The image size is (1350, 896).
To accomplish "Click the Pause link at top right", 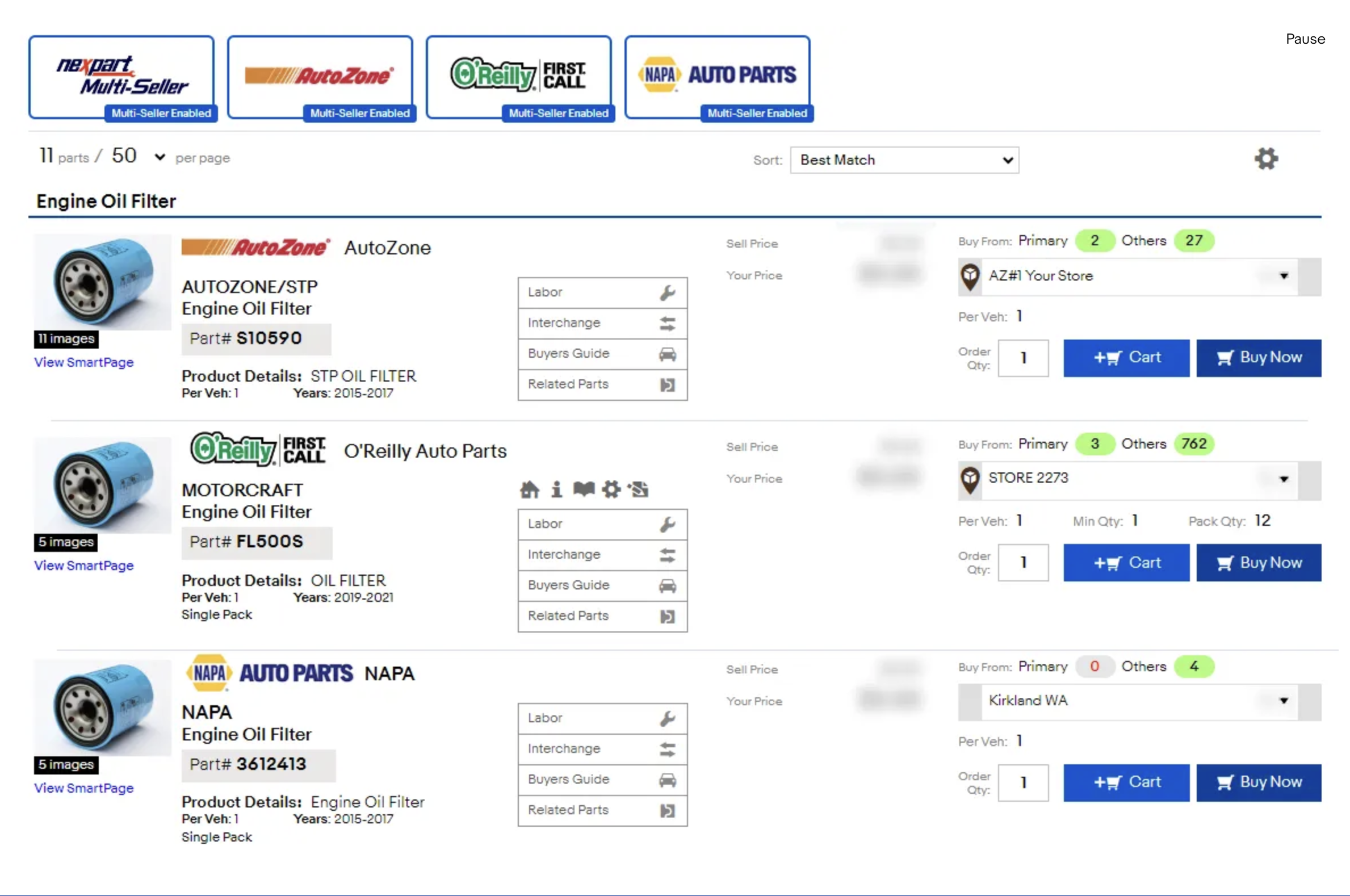I will [1306, 39].
